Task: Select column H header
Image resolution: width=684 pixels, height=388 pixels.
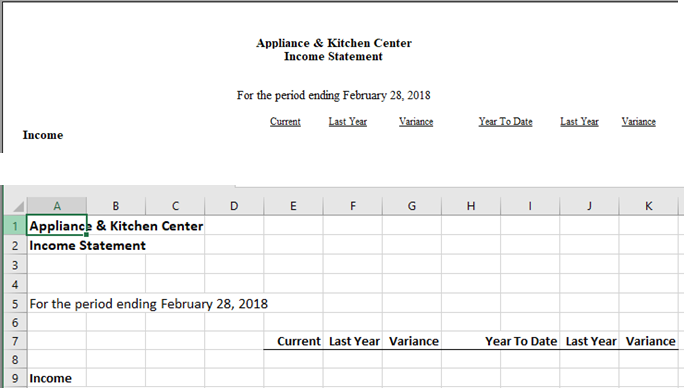Action: [471, 206]
